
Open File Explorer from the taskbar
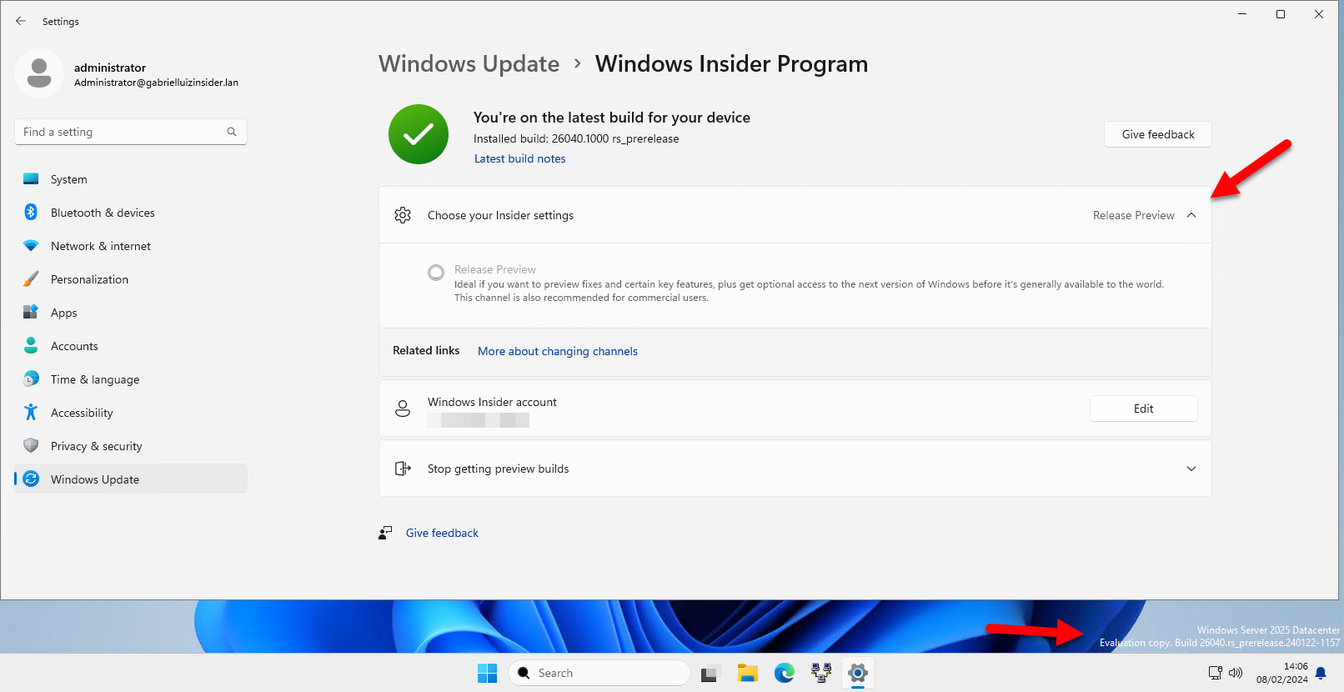tap(748, 673)
